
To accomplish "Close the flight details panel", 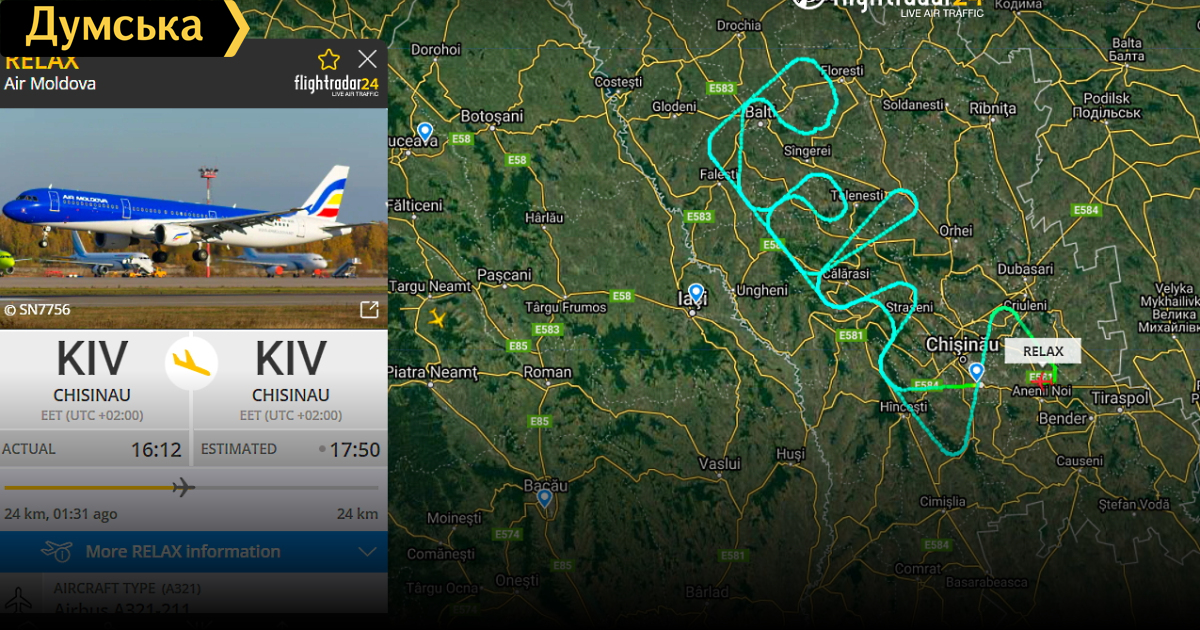I will click(x=368, y=59).
